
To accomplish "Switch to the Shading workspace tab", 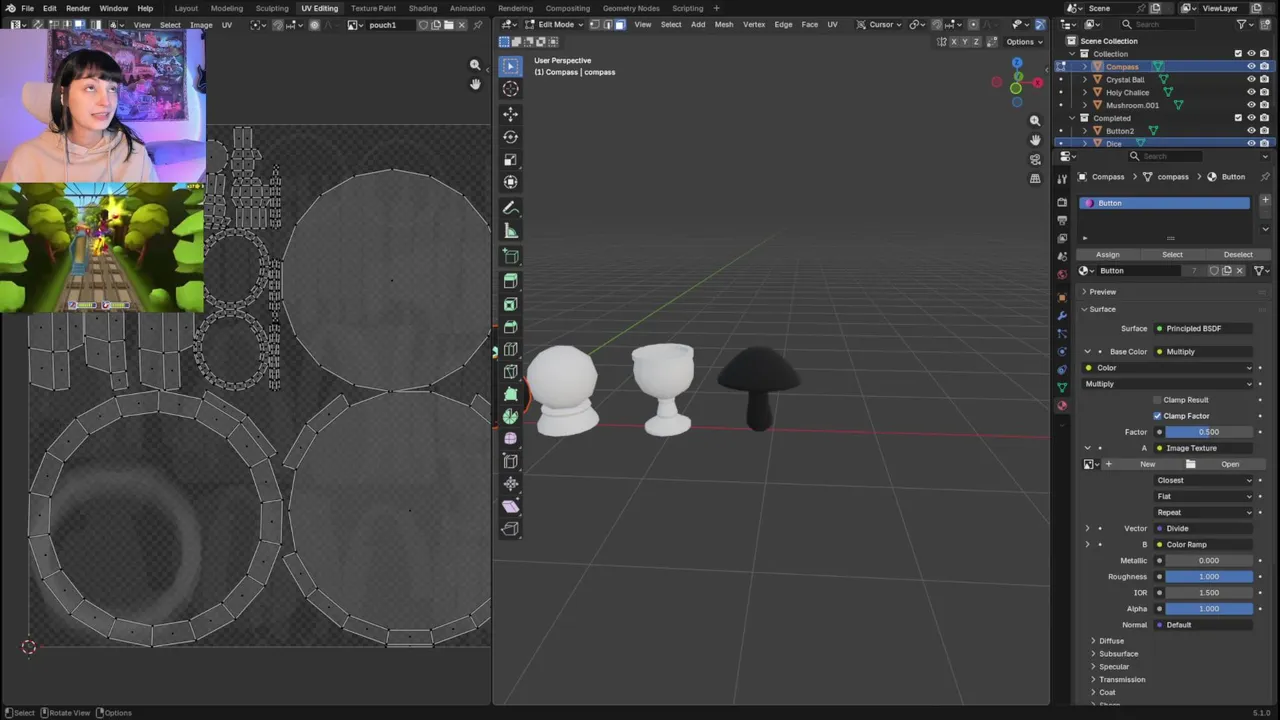I will tap(423, 8).
